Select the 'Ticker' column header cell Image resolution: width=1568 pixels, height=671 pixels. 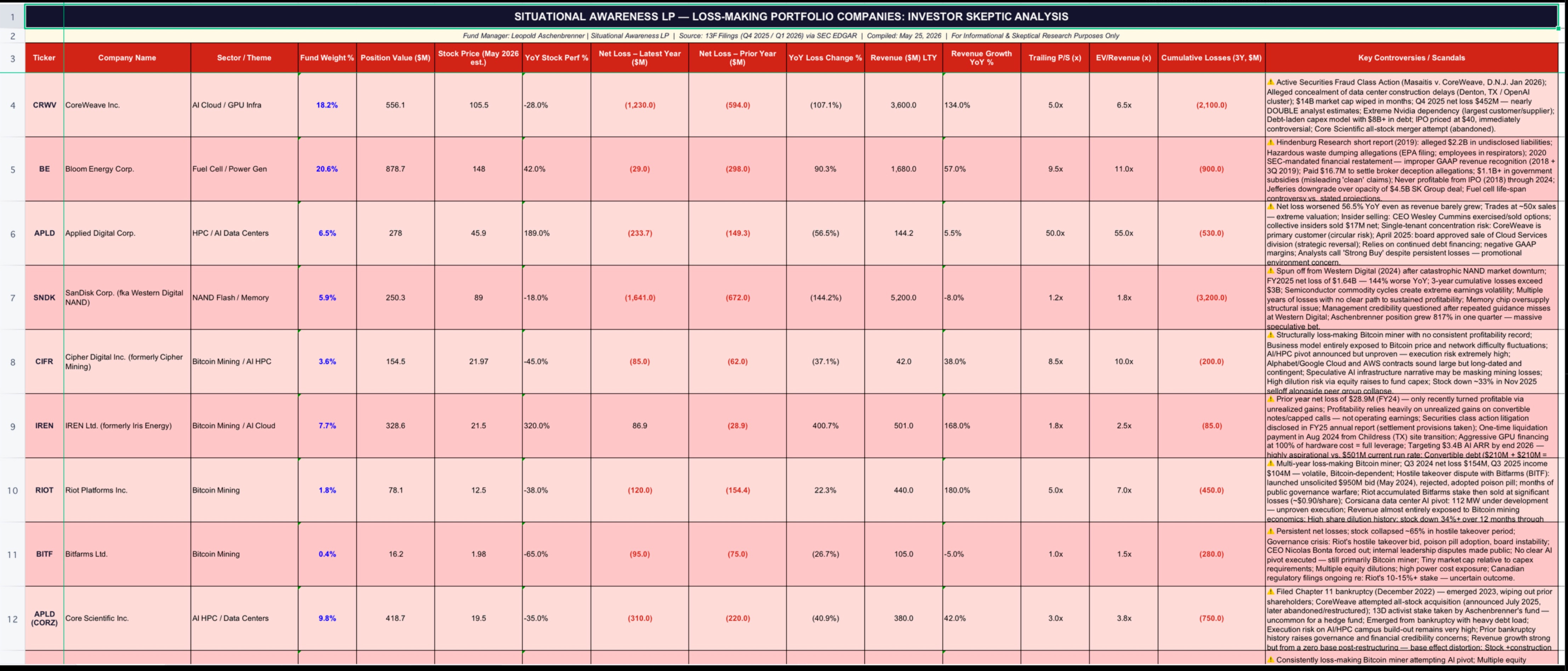click(45, 58)
